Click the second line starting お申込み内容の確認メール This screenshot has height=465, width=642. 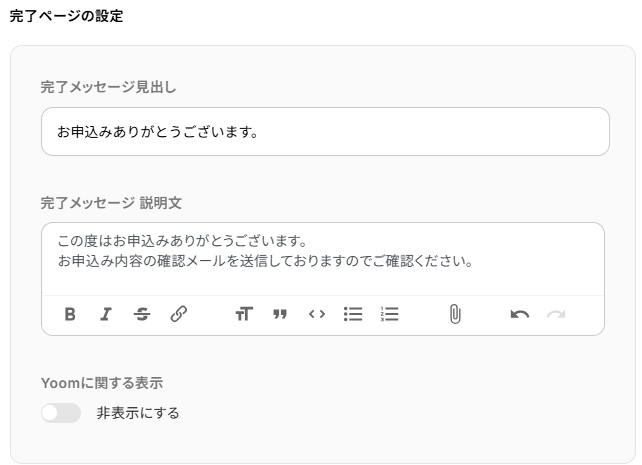coord(264,262)
